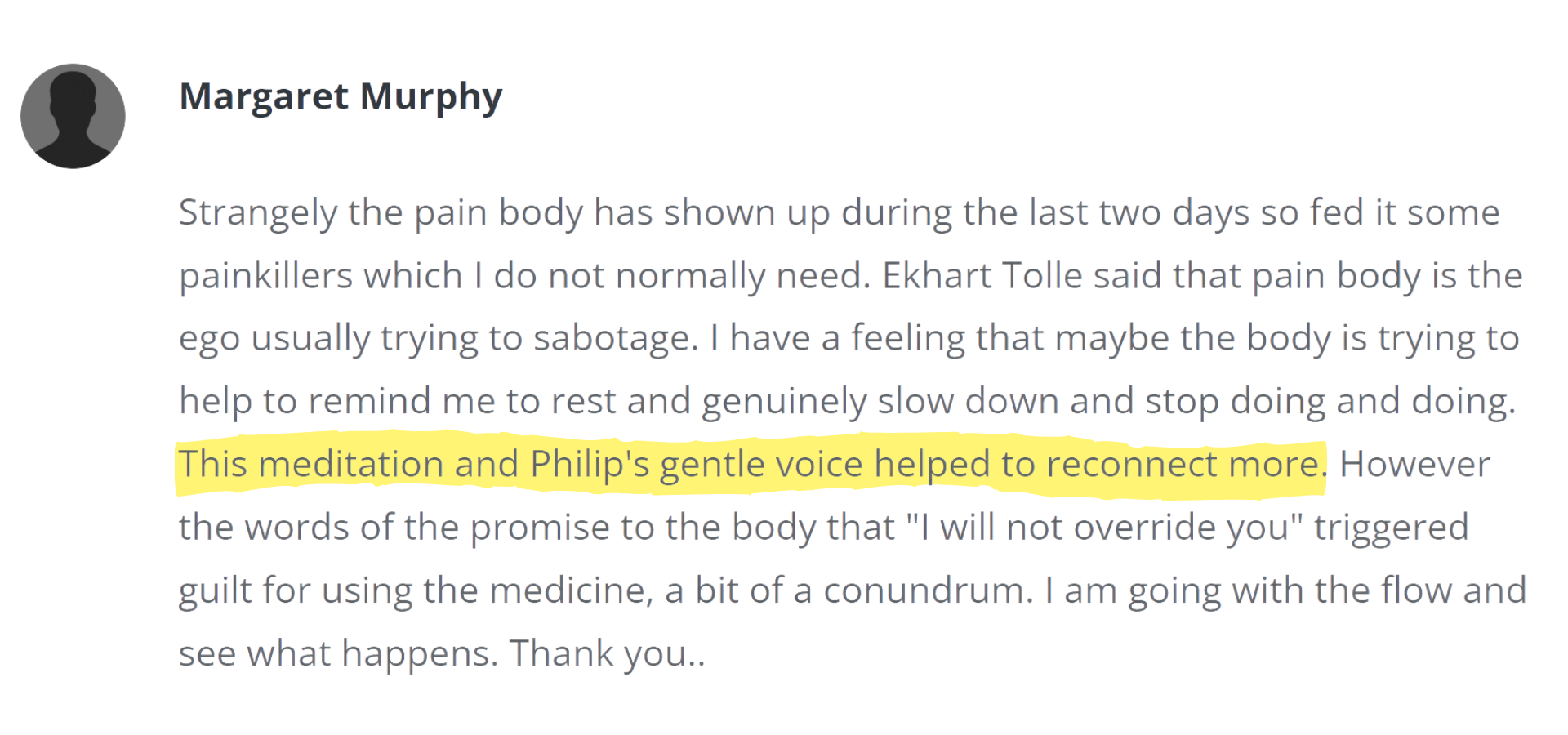Click the word "triggered" in the comment
Screen dimensions: 1568x735
click(x=1391, y=528)
